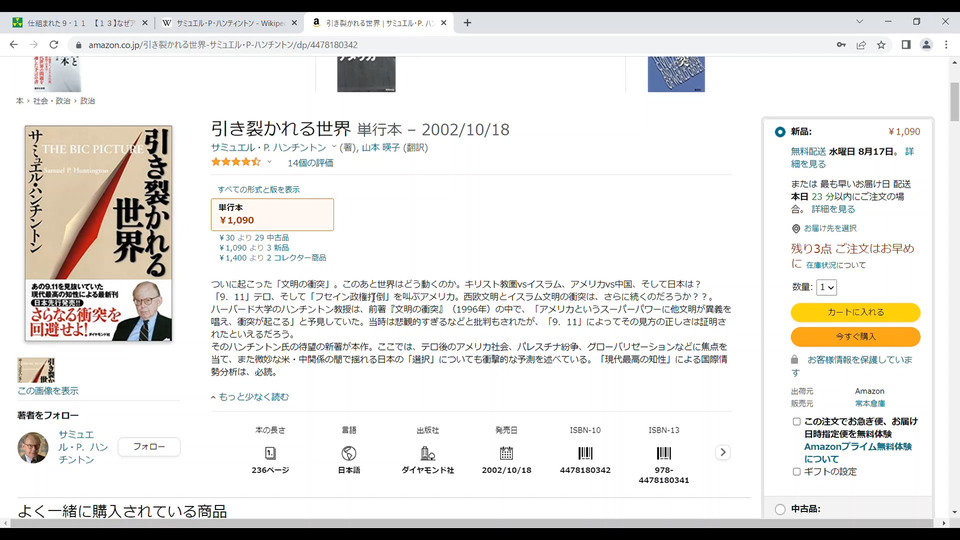Open tab search chevron in title bar
This screenshot has height=540, width=960.
point(860,21)
